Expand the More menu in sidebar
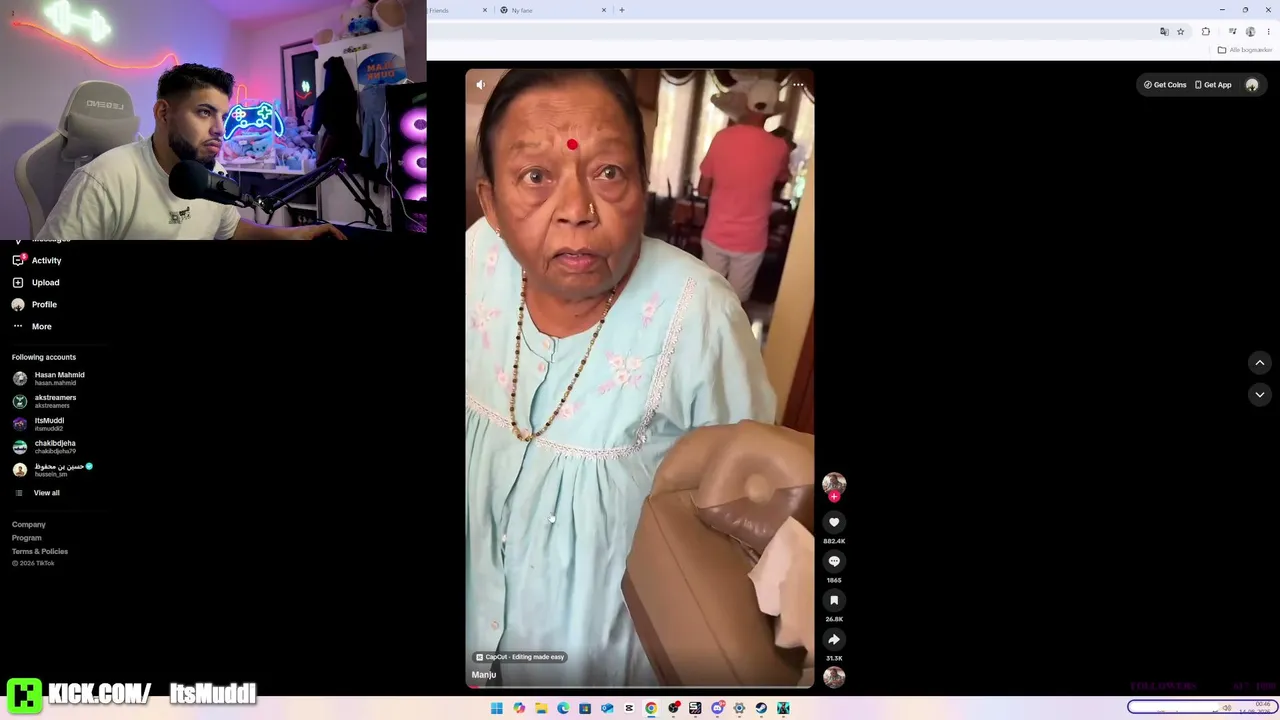This screenshot has width=1280, height=720. tap(32, 326)
